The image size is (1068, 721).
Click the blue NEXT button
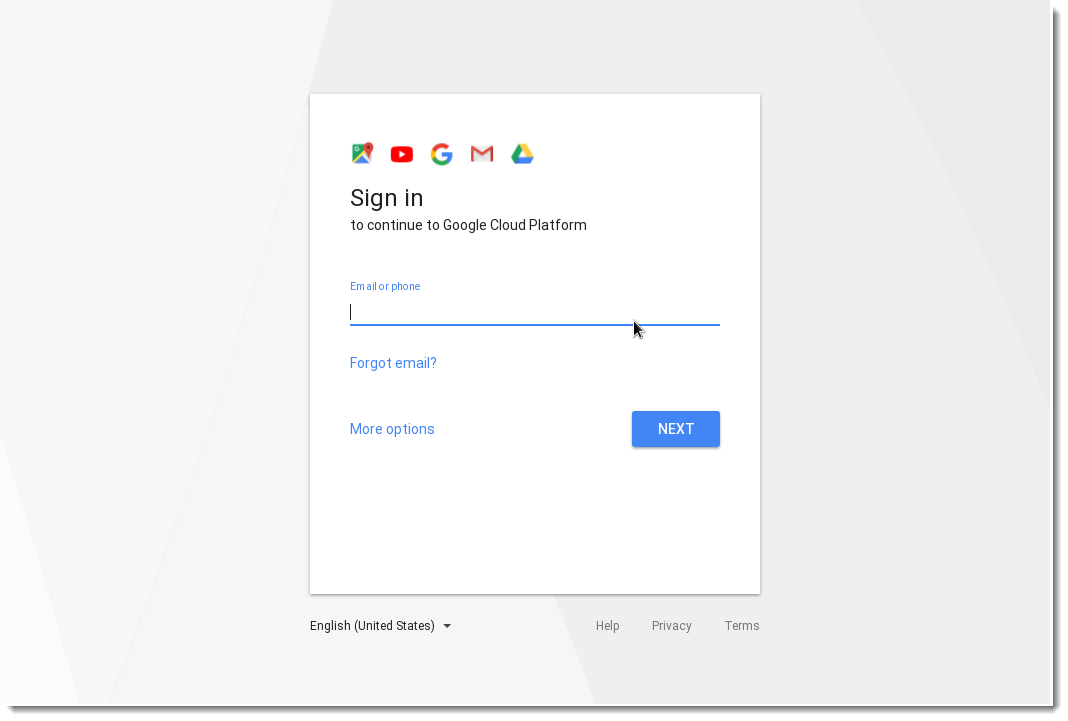pos(676,429)
